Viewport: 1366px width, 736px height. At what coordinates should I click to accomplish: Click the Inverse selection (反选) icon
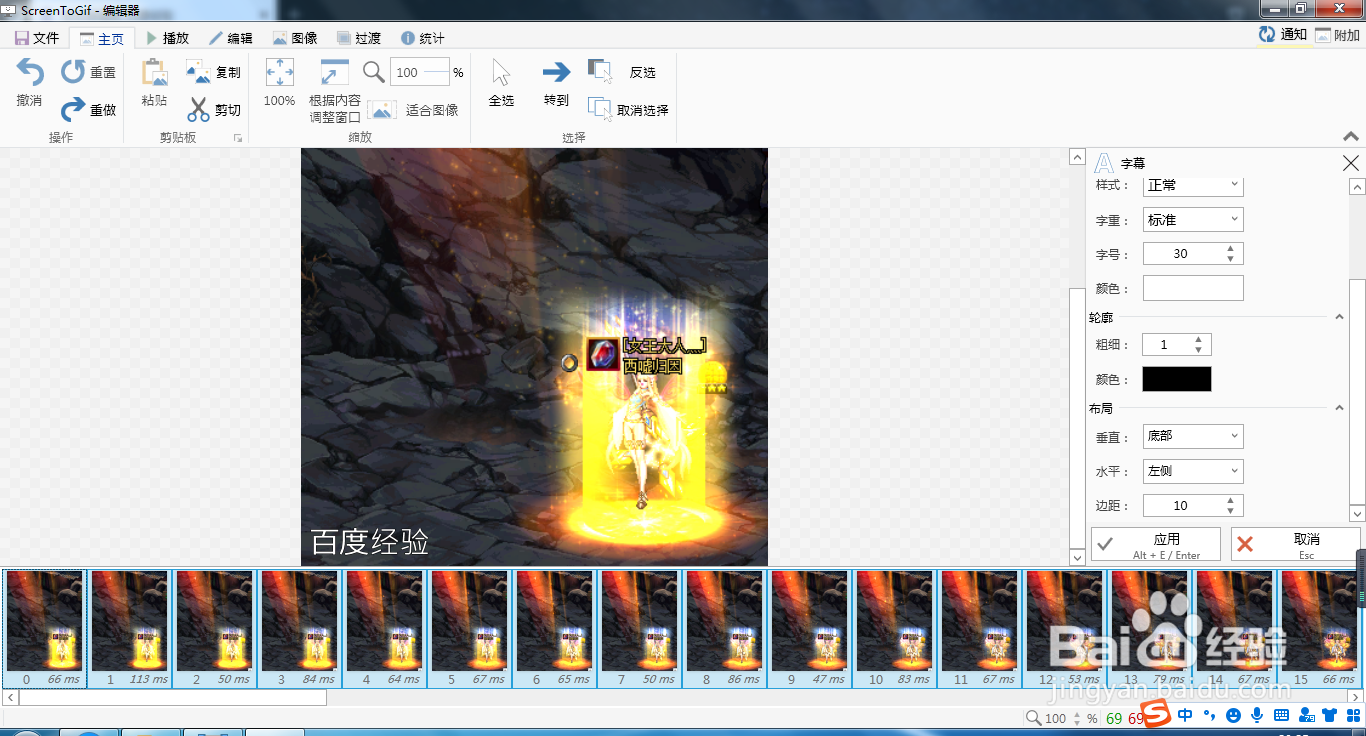click(x=600, y=71)
